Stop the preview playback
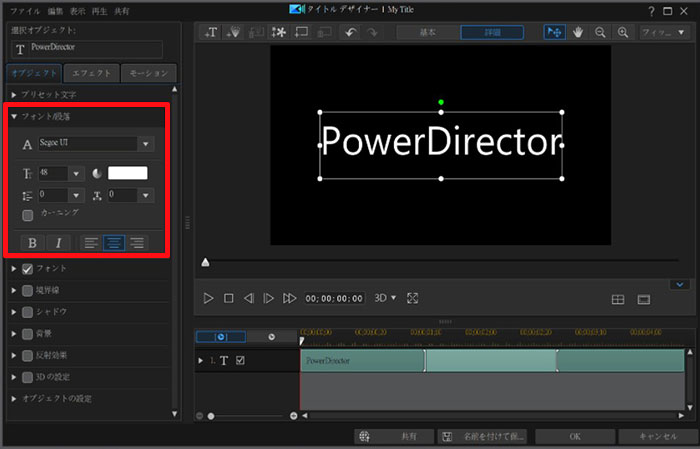700x449 pixels. pyautogui.click(x=229, y=298)
